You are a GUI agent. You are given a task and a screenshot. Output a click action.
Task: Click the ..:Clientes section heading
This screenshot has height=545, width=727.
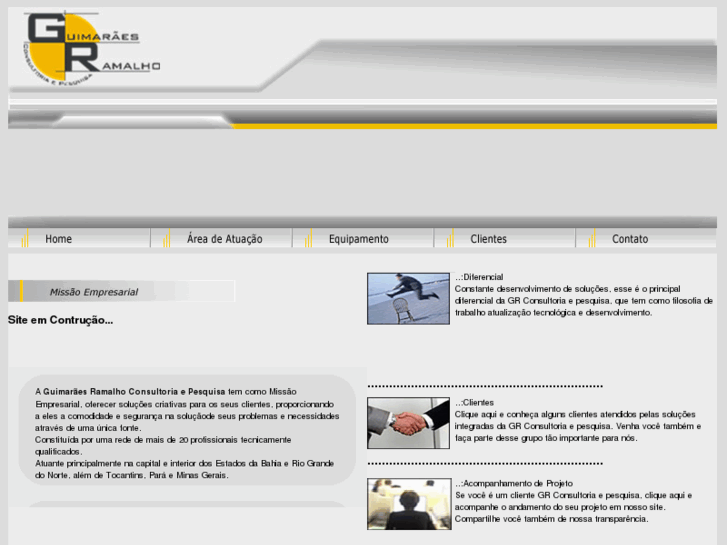point(474,402)
